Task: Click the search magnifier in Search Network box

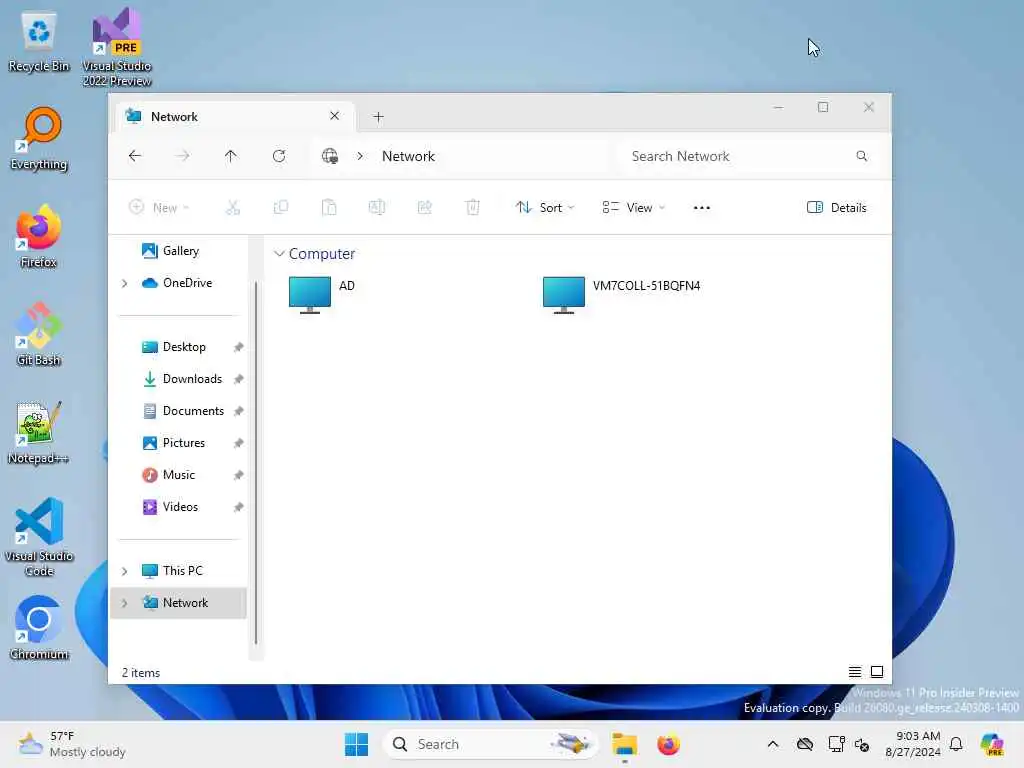Action: 861,156
